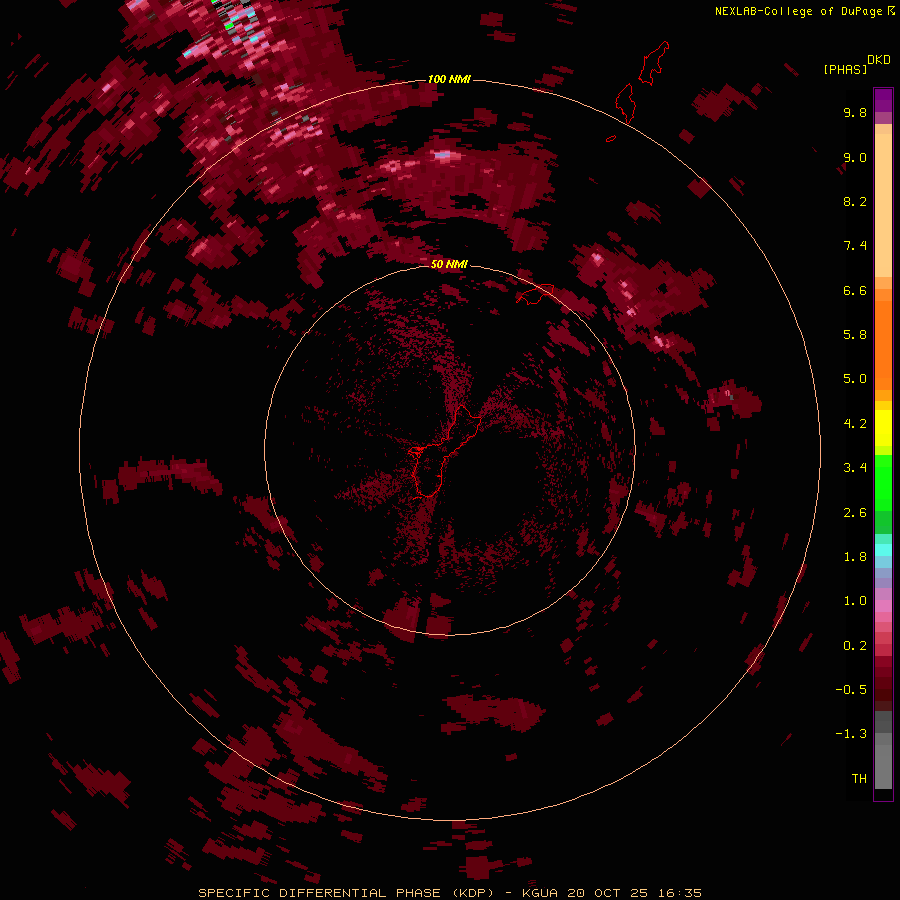The image size is (900, 900).
Task: Pick the purple segment atop the color bar
Action: click(x=883, y=100)
